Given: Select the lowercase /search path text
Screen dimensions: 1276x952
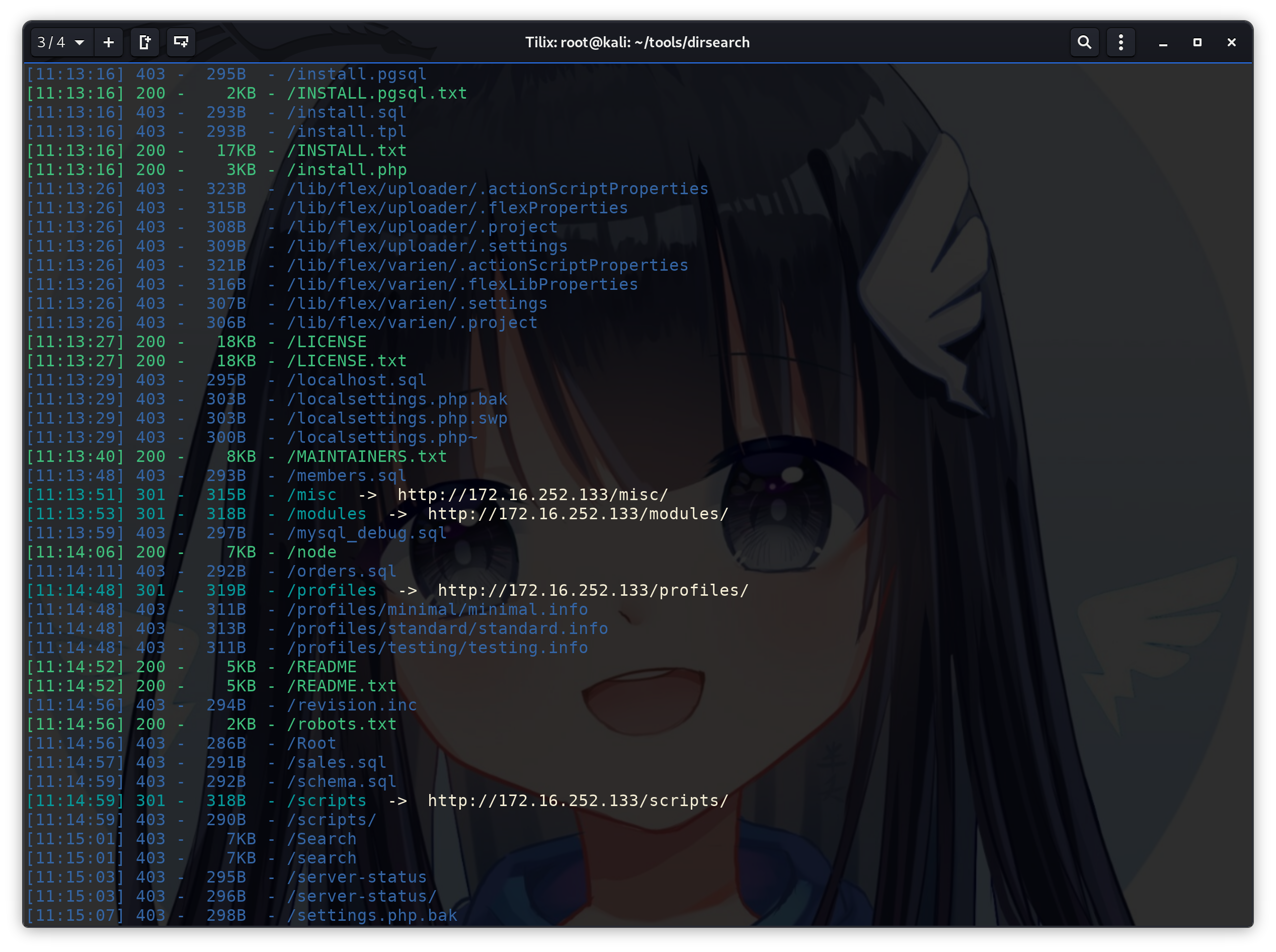Looking at the screenshot, I should (x=321, y=857).
